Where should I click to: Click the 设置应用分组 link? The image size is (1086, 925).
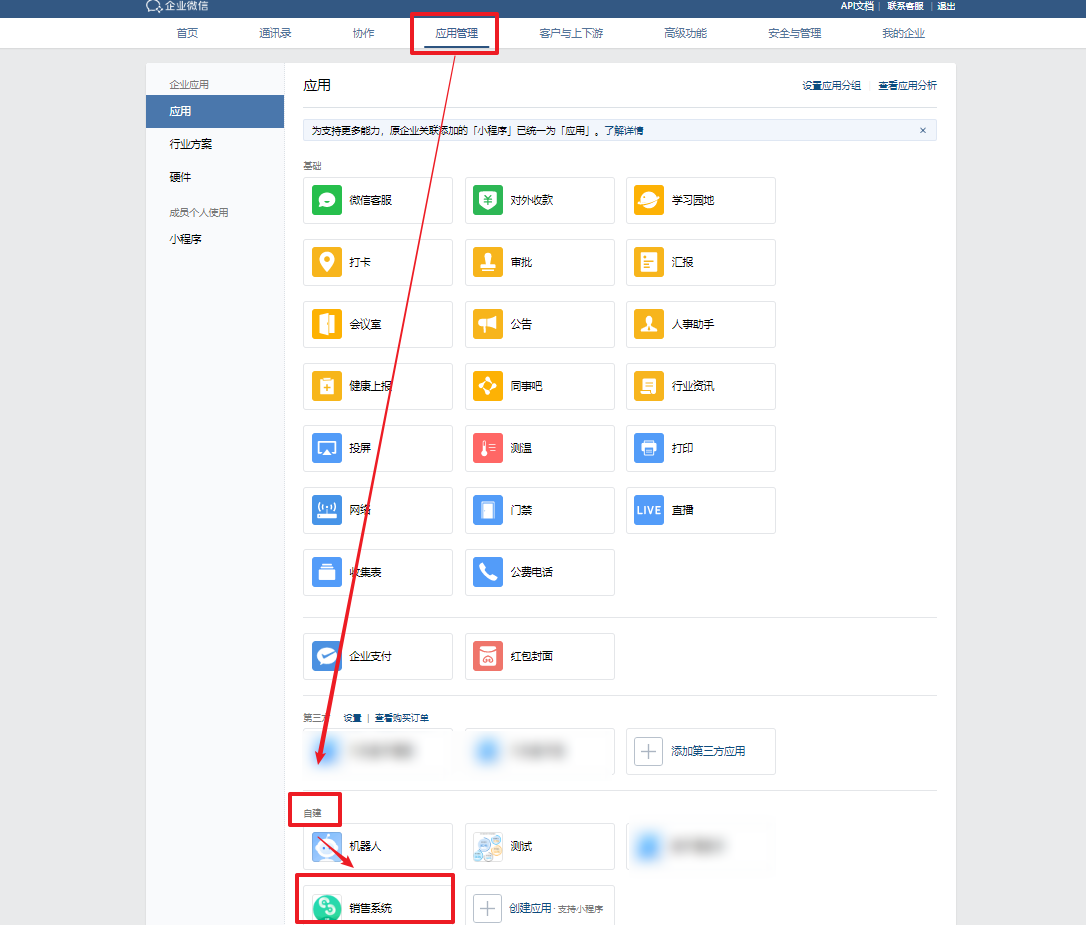(831, 86)
